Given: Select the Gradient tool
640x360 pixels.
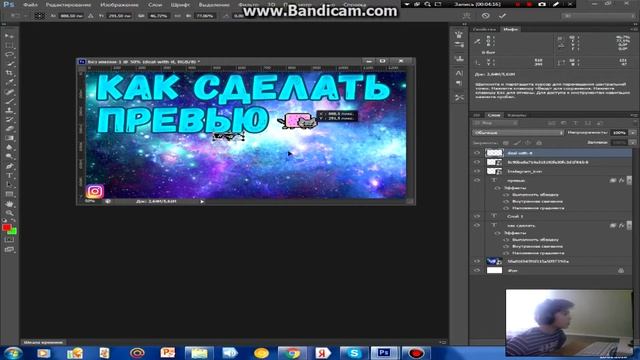Looking at the screenshot, I should click(9, 138).
